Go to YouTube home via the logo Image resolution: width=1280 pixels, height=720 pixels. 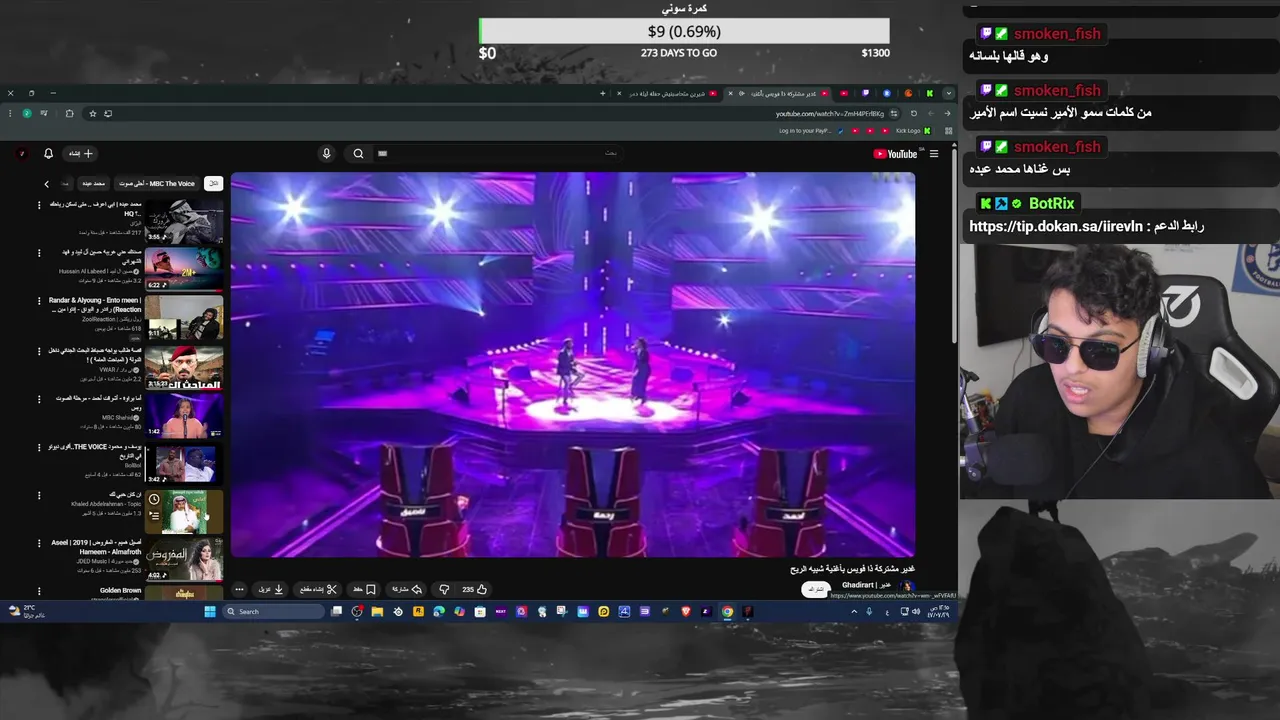(895, 153)
